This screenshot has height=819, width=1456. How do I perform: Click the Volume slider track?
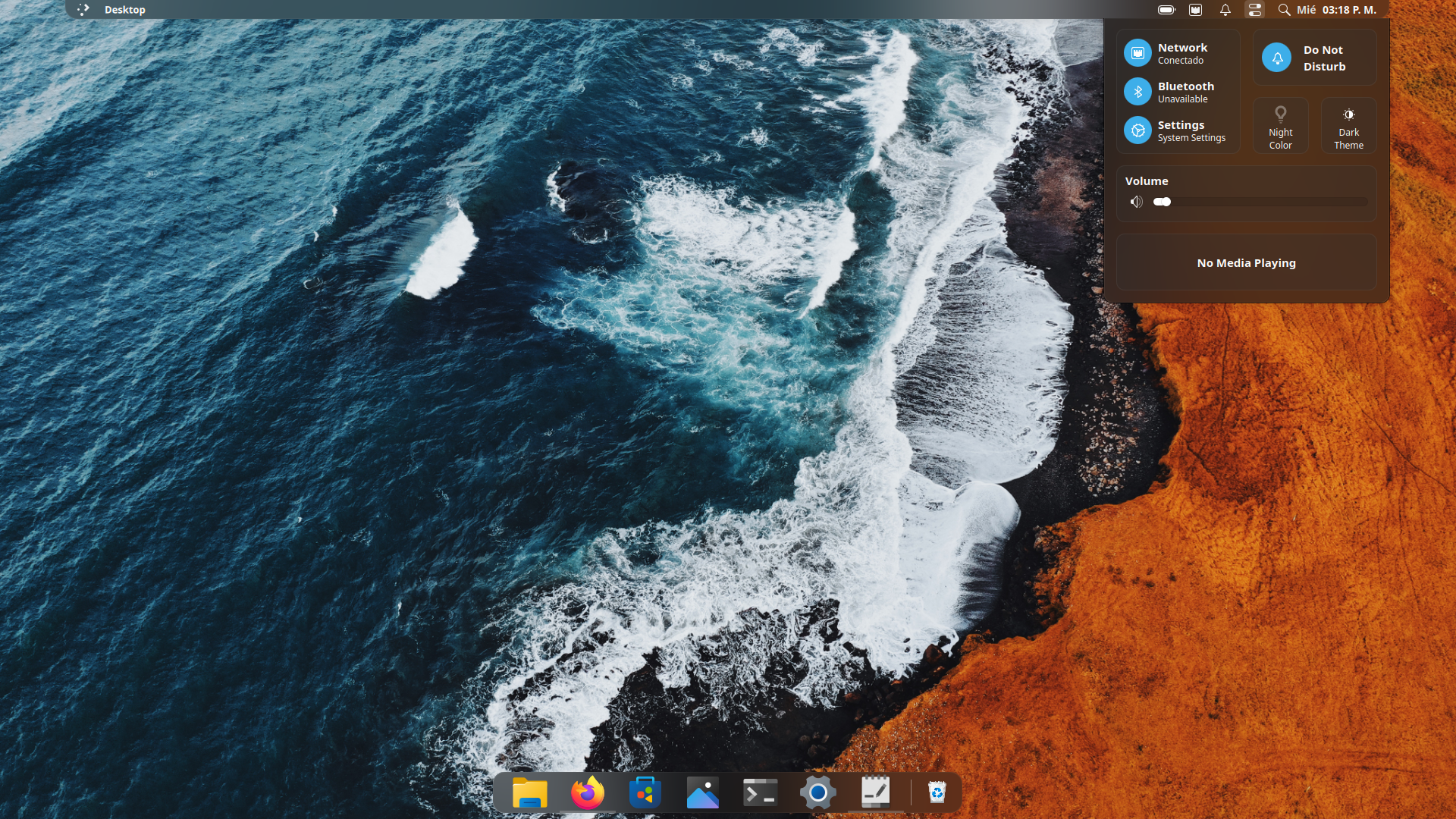[1260, 202]
